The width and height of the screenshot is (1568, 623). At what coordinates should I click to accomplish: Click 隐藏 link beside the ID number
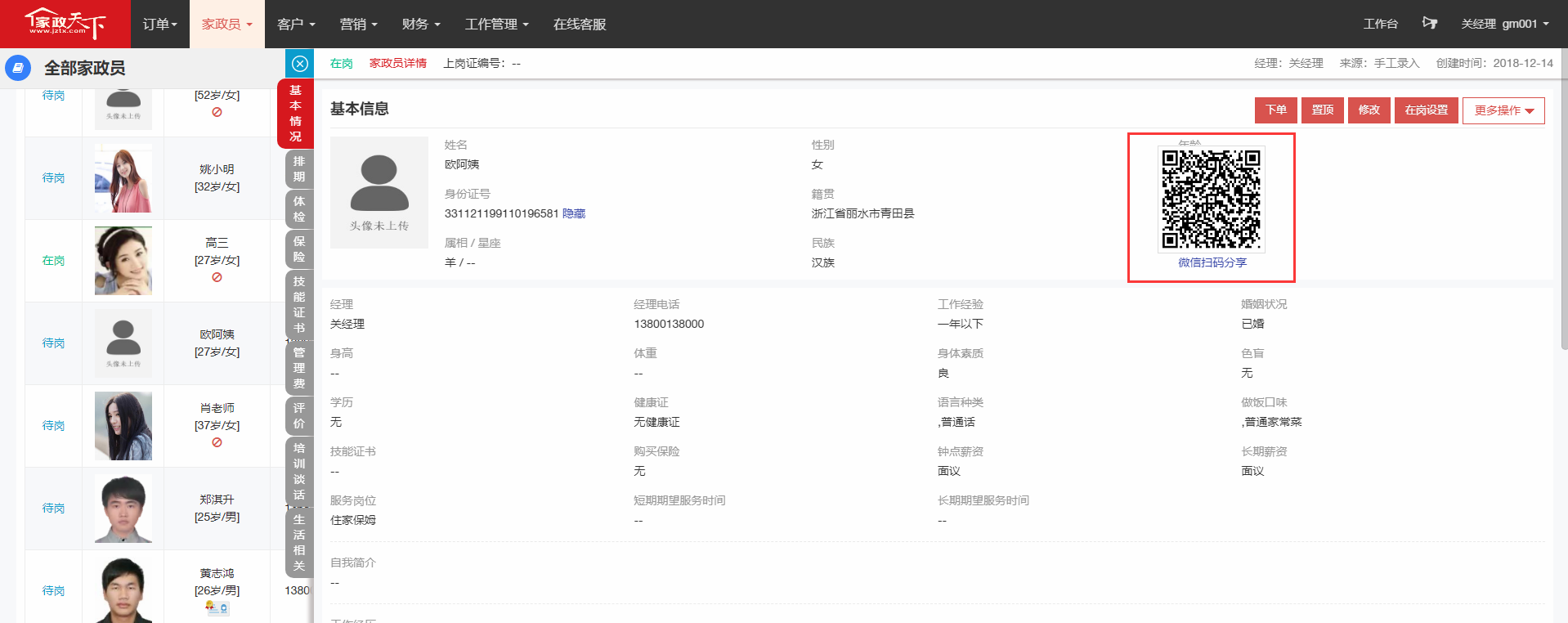[x=574, y=213]
